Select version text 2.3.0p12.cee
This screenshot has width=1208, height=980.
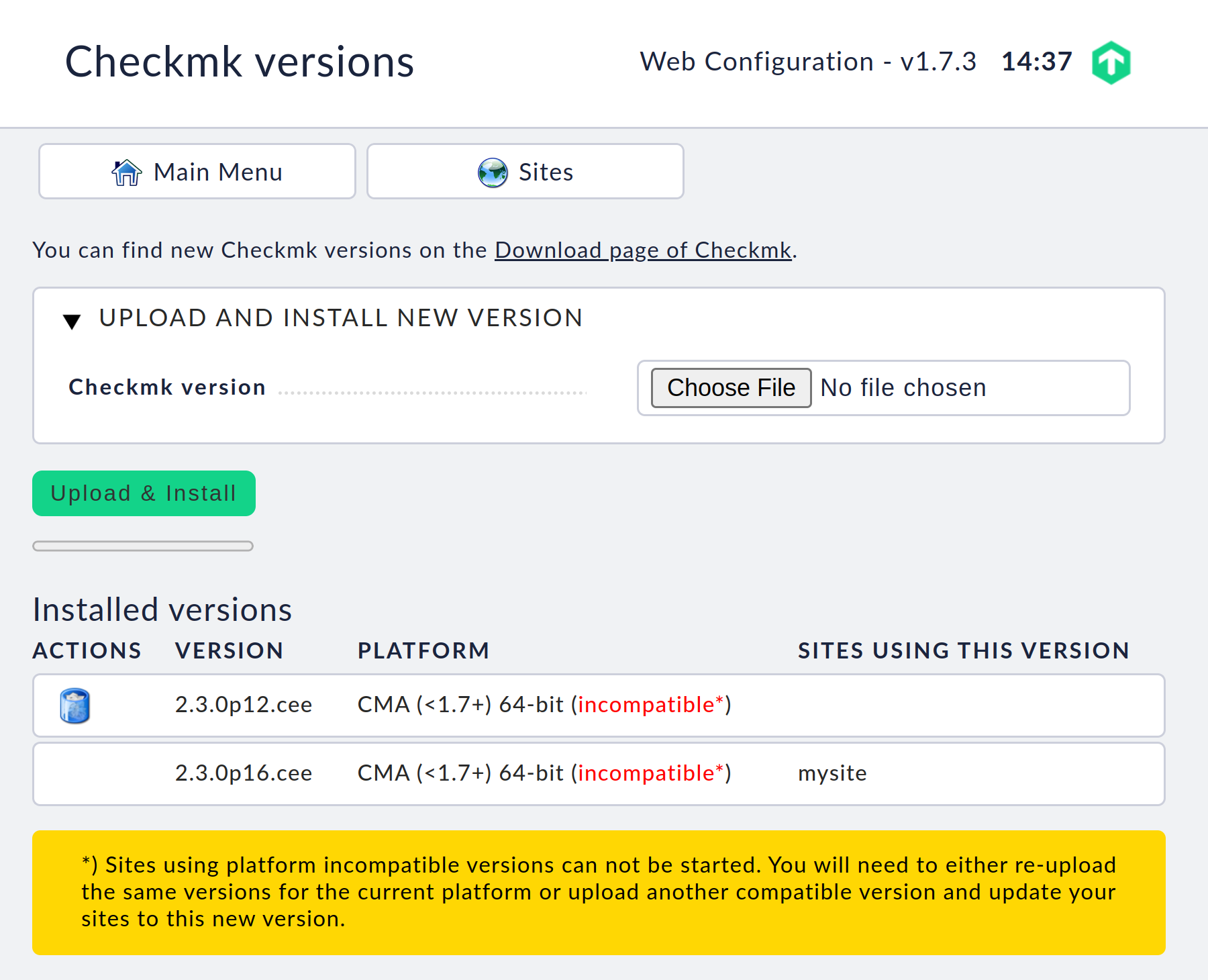(244, 705)
